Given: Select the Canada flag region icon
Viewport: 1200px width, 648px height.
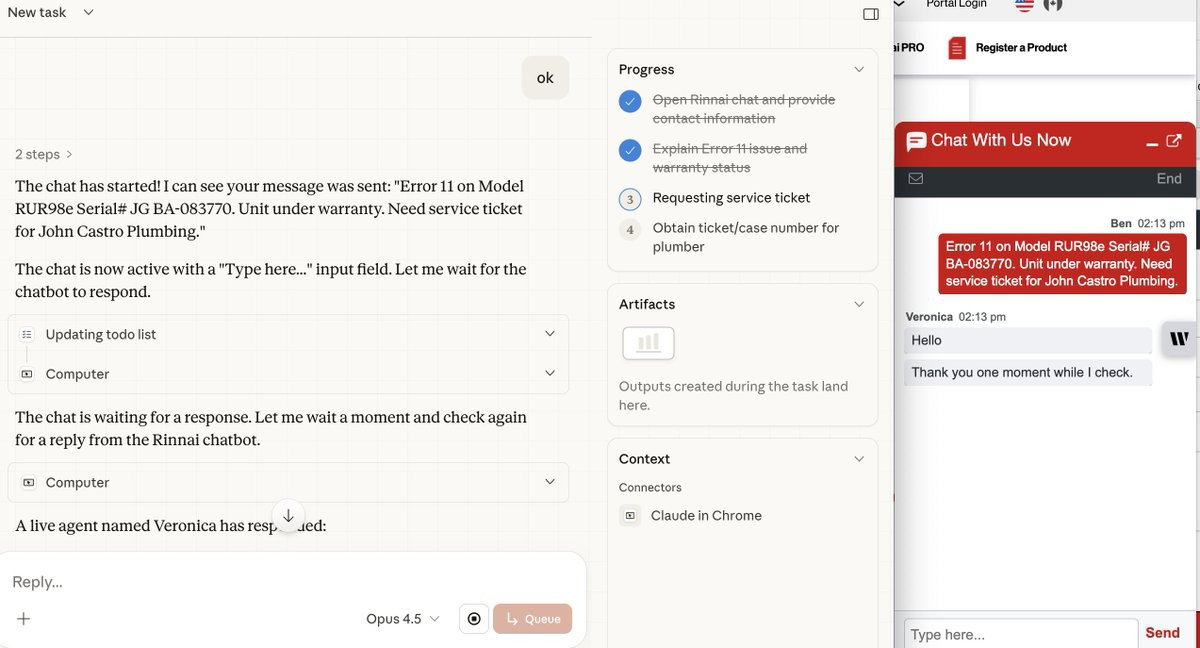Looking at the screenshot, I should pos(1051,5).
